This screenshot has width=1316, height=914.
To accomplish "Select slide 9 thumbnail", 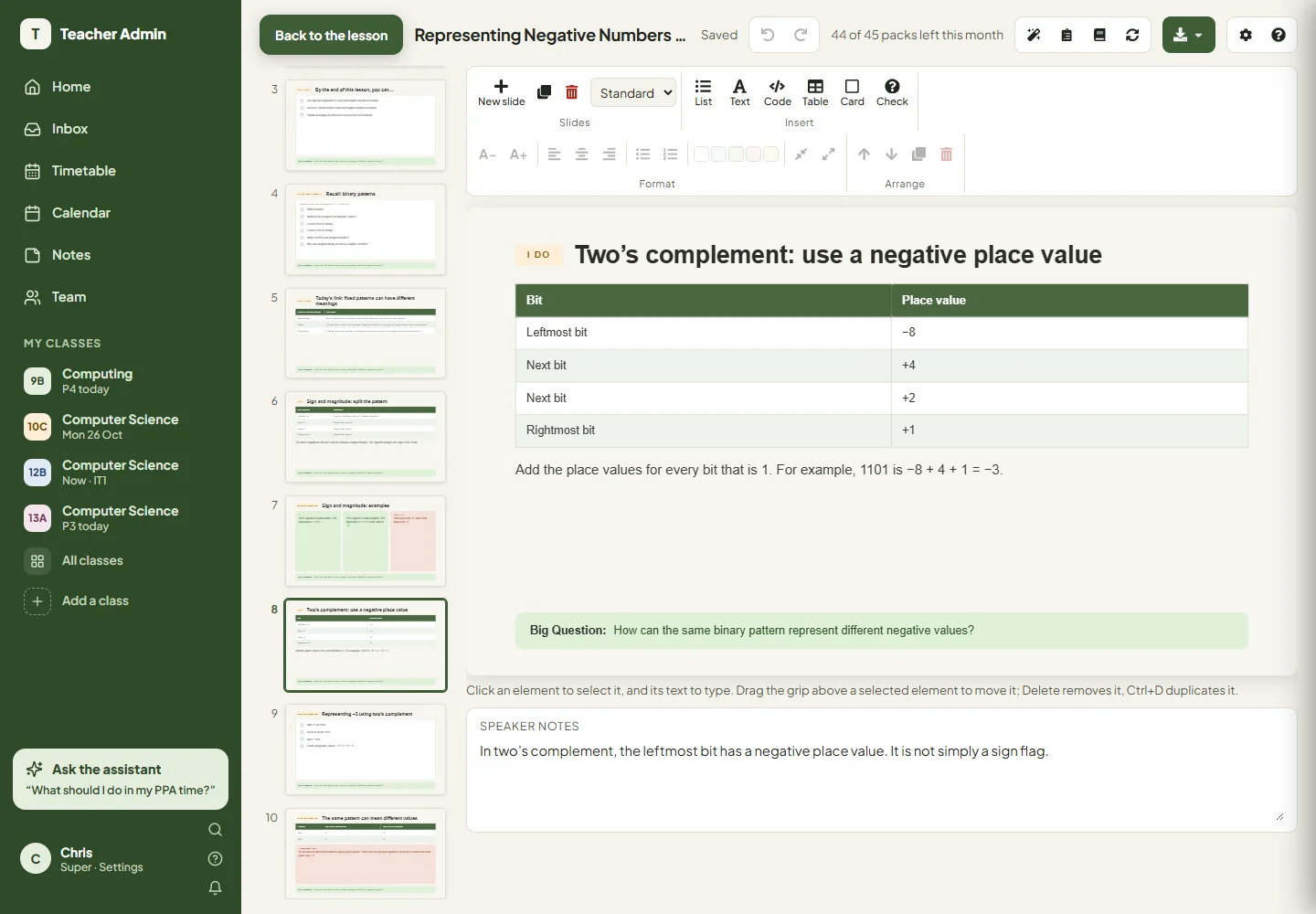I will pyautogui.click(x=366, y=749).
